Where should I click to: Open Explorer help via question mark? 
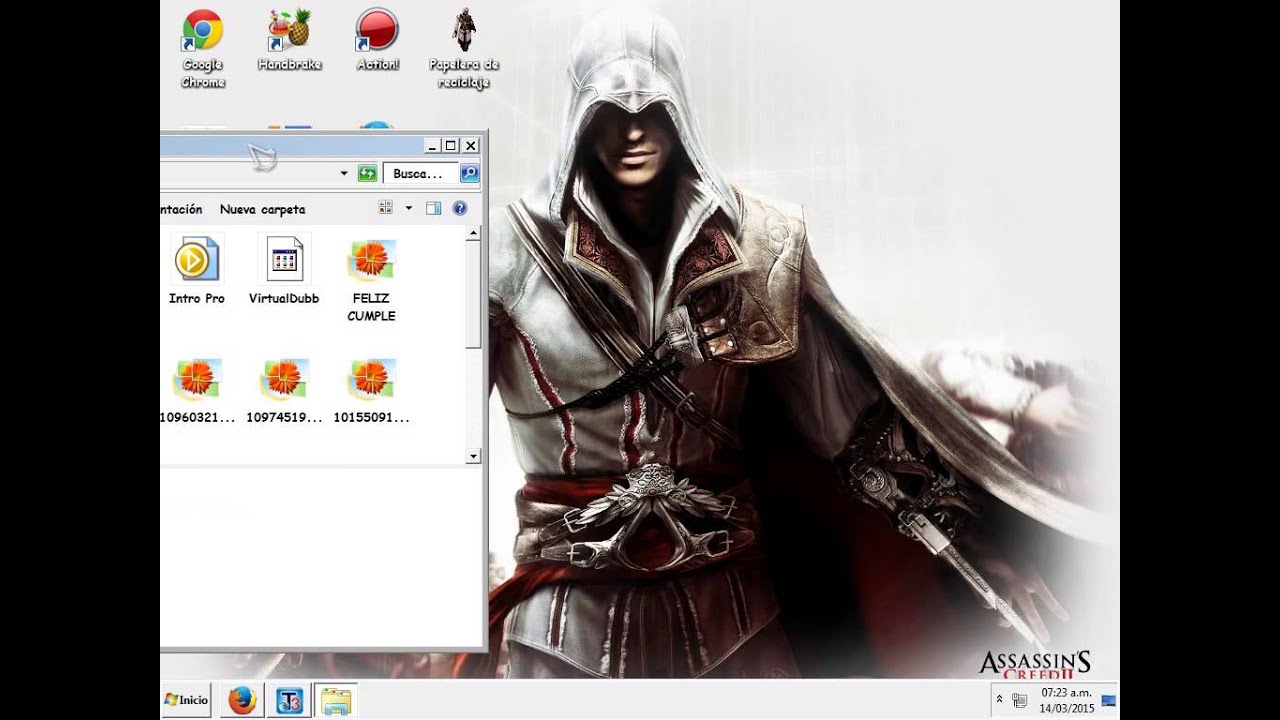(x=460, y=208)
